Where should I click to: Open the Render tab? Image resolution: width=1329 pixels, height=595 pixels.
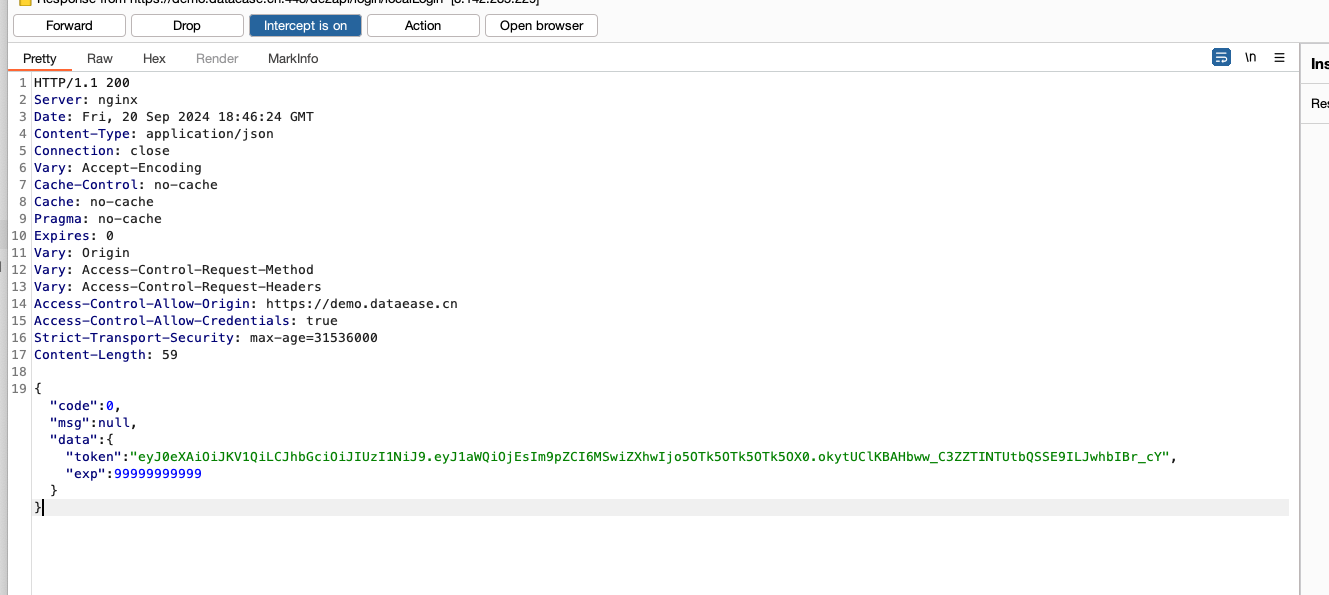(x=217, y=59)
